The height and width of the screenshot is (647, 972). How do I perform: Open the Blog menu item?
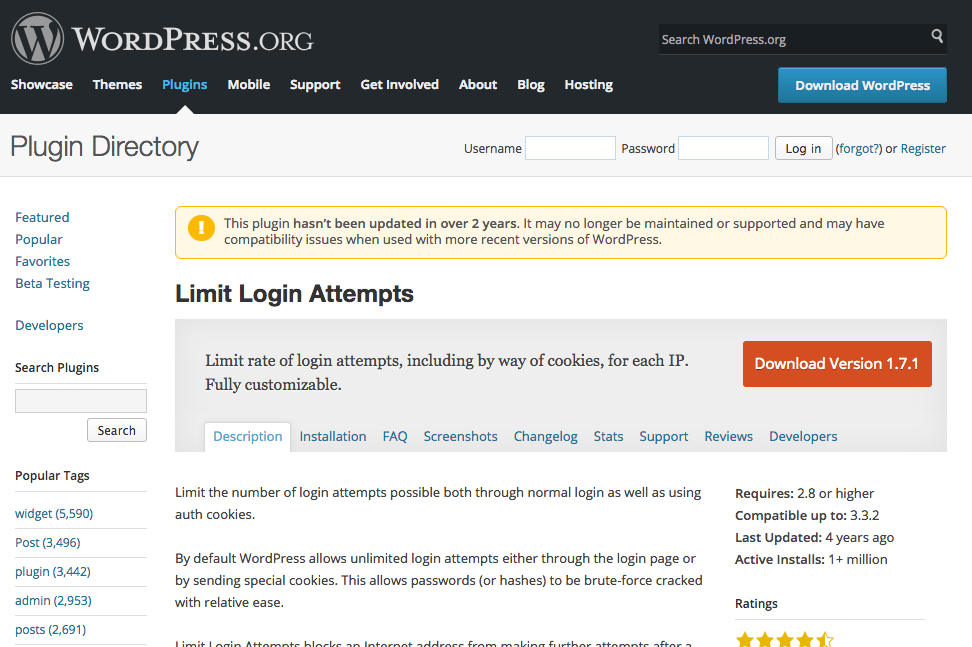(531, 84)
